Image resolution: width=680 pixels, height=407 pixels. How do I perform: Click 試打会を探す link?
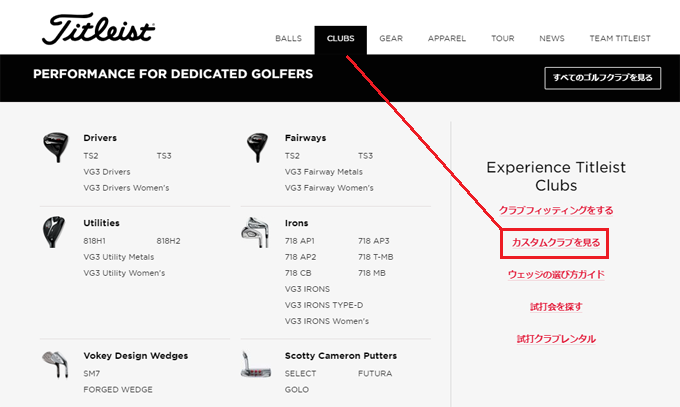click(x=556, y=307)
